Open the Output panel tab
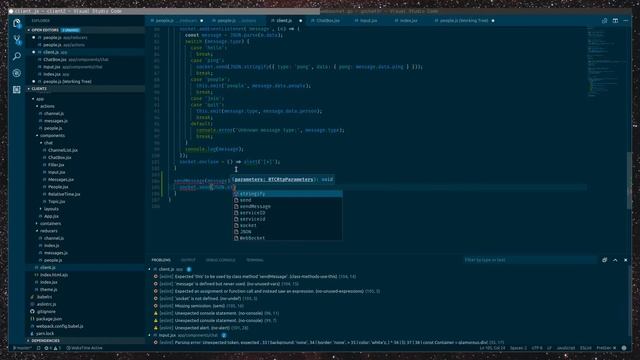Image resolution: width=640 pixels, height=360 pixels. (188, 260)
